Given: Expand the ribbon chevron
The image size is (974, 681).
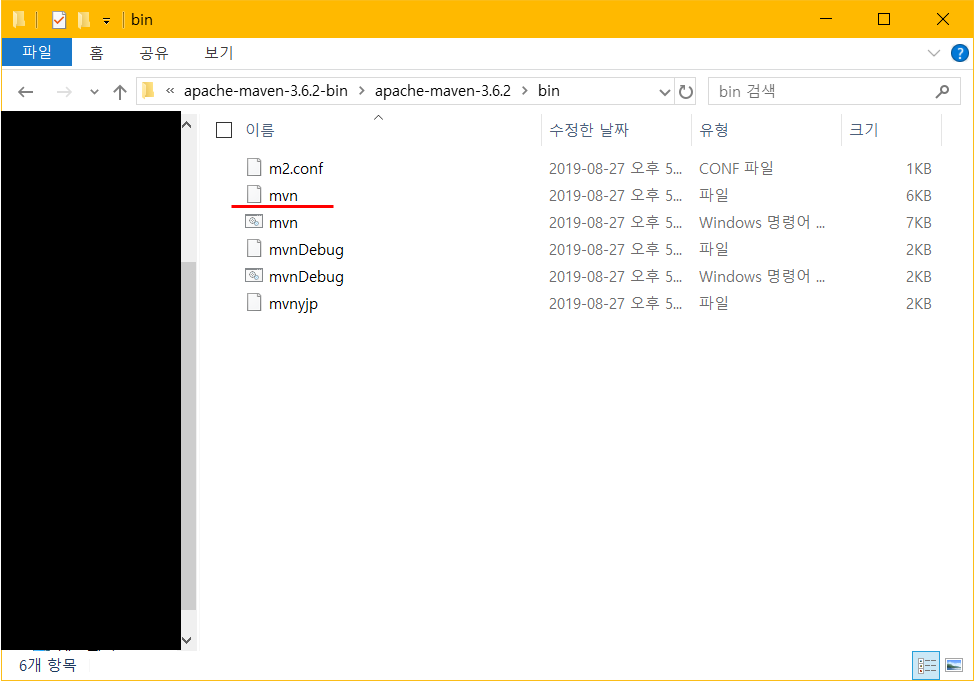Looking at the screenshot, I should 934,53.
